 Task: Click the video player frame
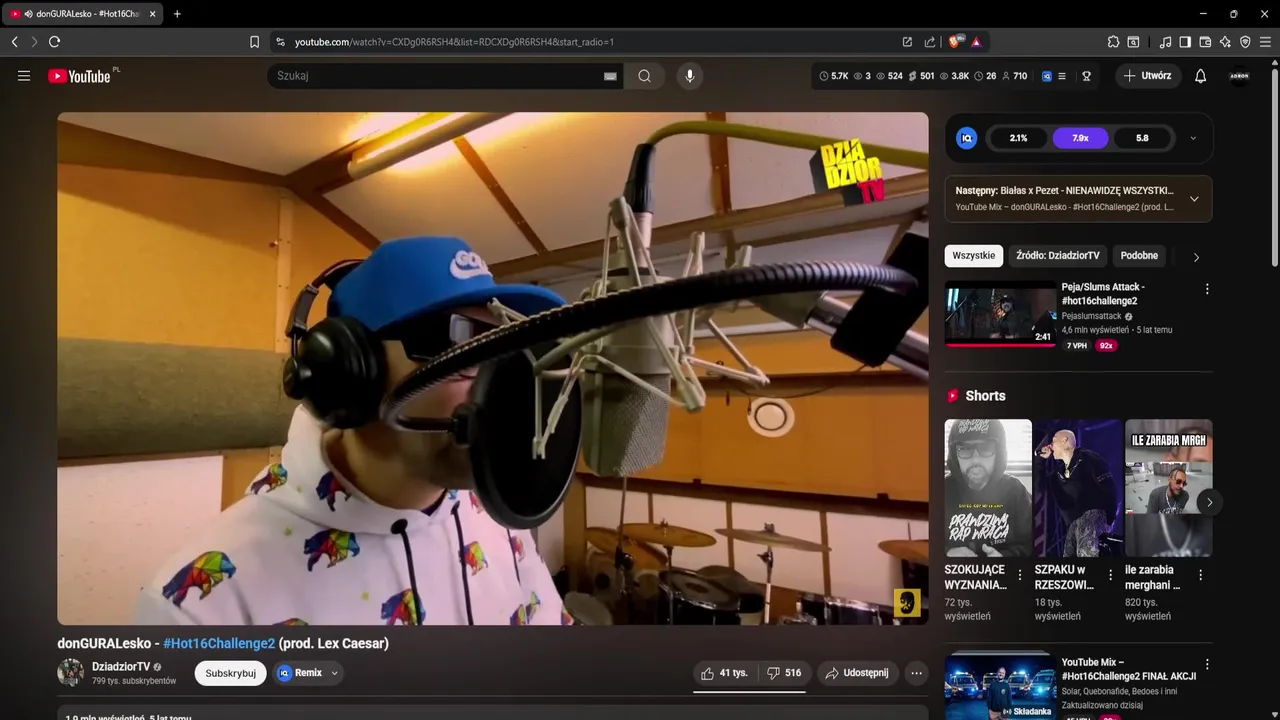(x=493, y=368)
